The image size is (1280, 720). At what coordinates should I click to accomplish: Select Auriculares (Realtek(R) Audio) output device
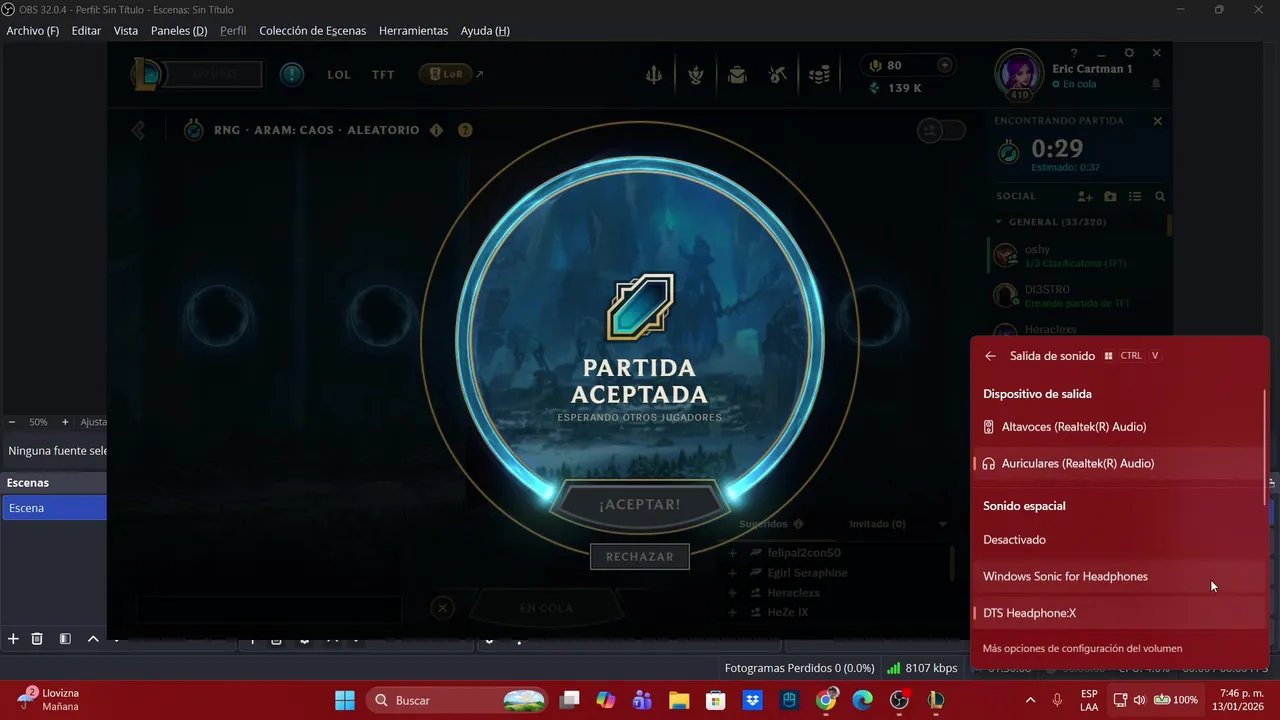1118,464
